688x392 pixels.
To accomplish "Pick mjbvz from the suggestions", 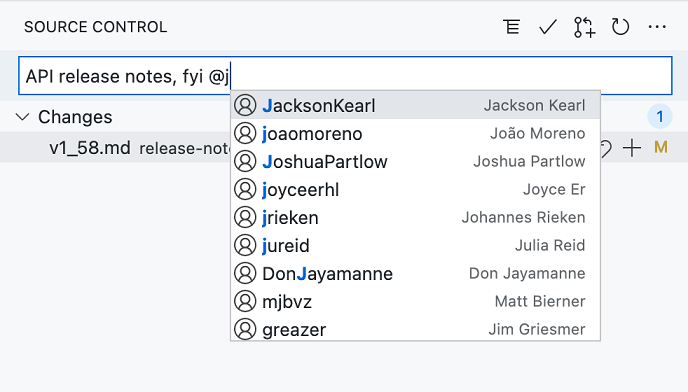I will pos(415,302).
